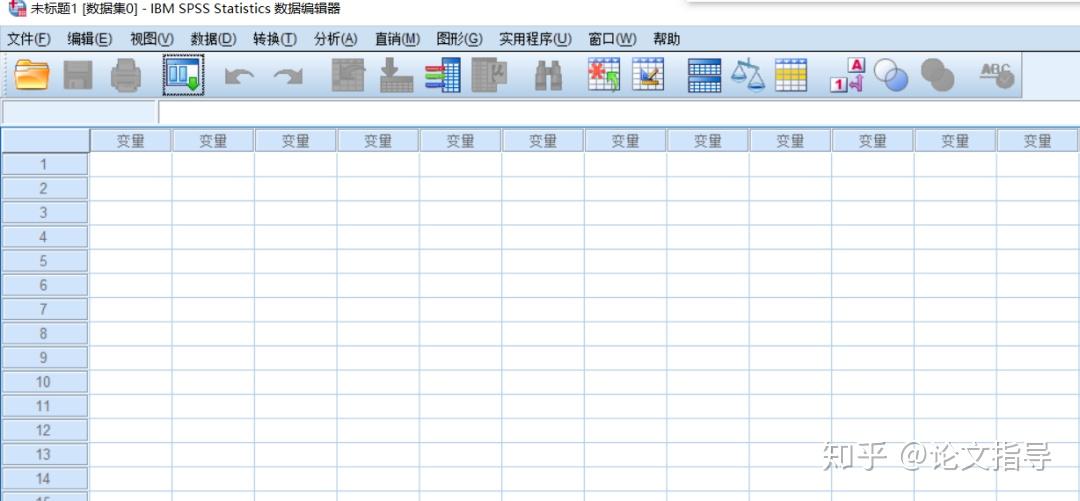Viewport: 1080px width, 501px height.
Task: Open the 文件(F) menu
Action: (29, 39)
